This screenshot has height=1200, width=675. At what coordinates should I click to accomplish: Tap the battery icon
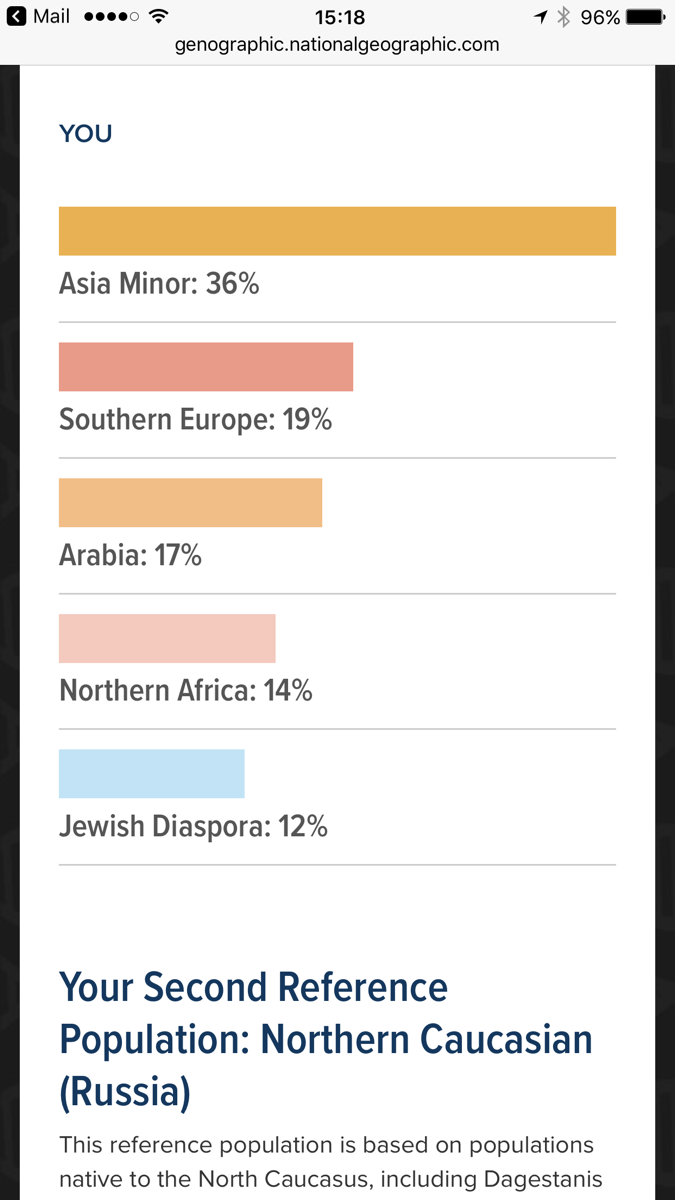click(x=646, y=17)
